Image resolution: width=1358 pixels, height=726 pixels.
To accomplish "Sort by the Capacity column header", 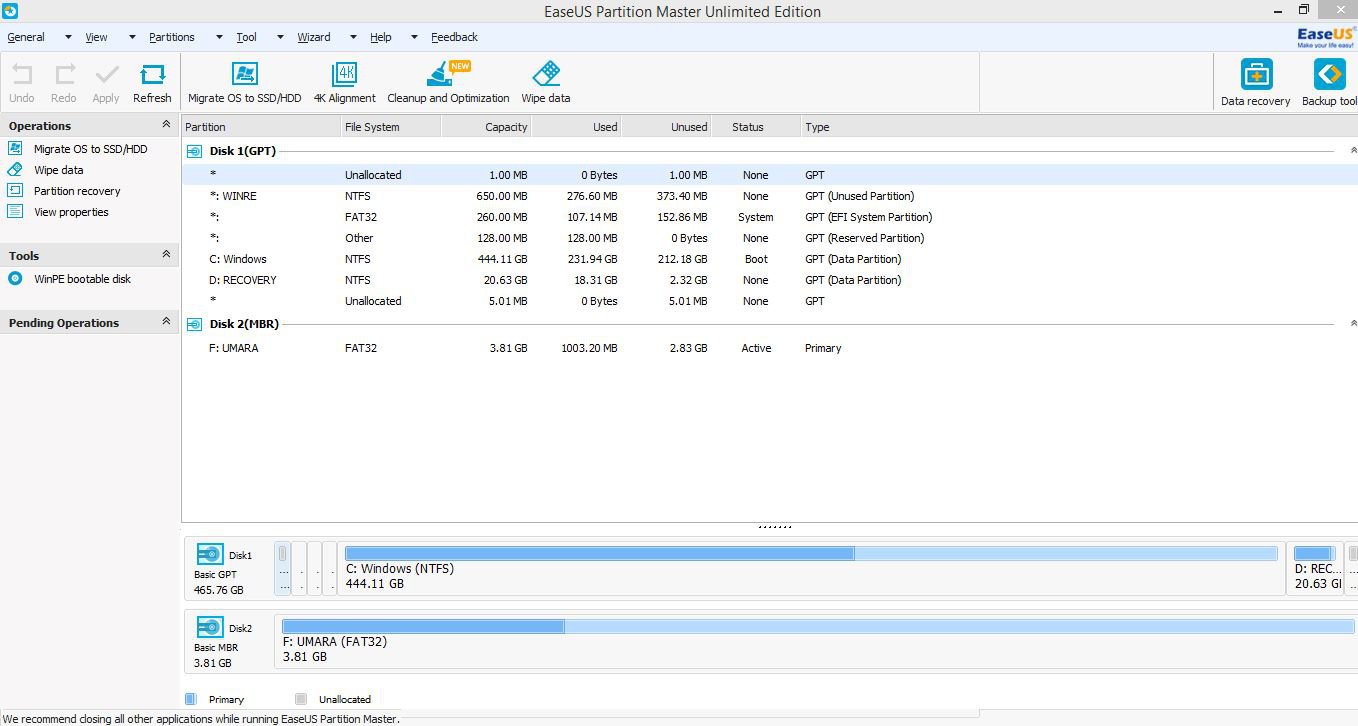I will coord(486,127).
